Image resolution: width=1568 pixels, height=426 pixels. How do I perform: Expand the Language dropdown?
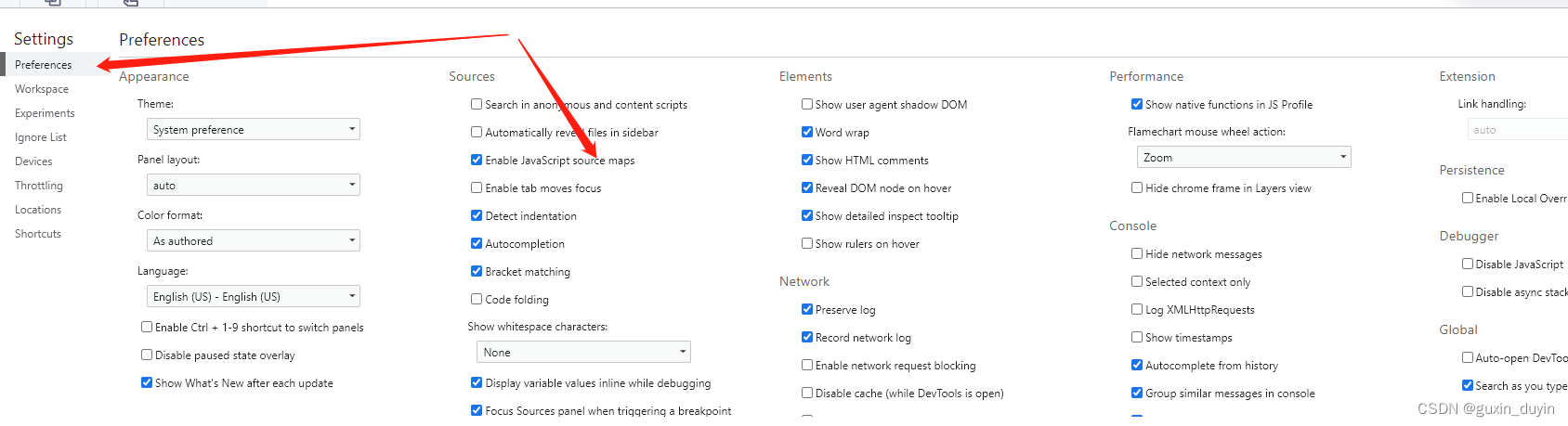pyautogui.click(x=254, y=297)
